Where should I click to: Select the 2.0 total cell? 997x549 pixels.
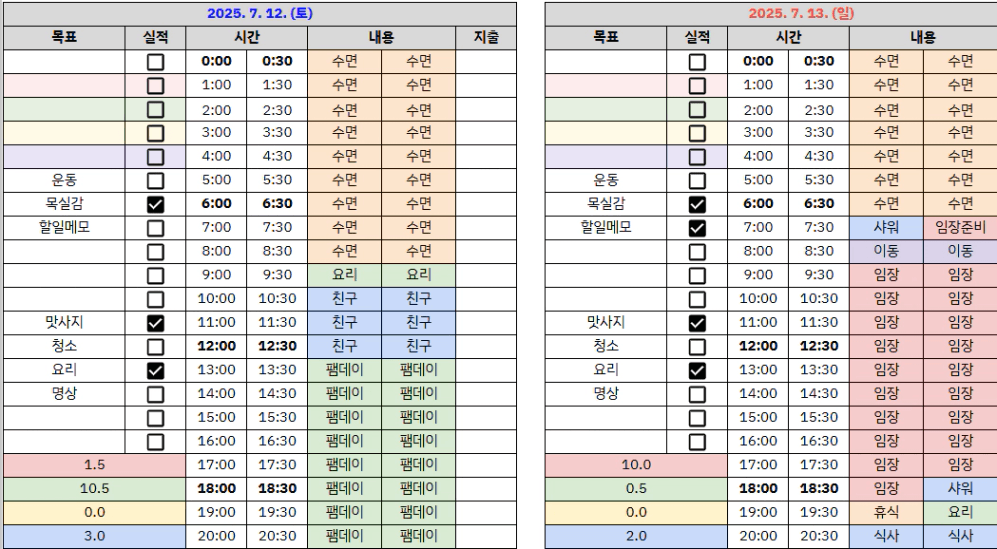coord(636,536)
